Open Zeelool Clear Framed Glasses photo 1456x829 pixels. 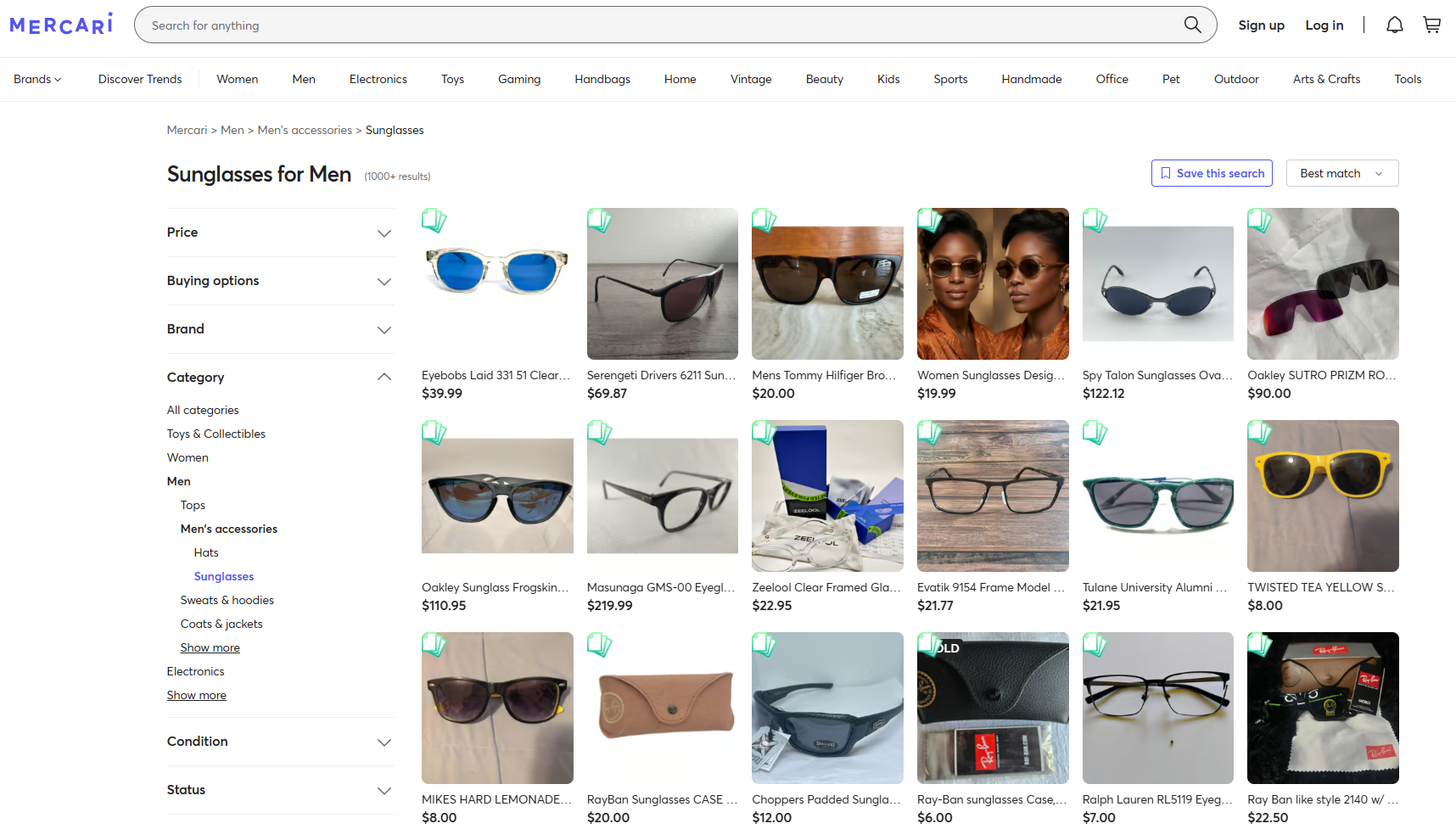[827, 496]
